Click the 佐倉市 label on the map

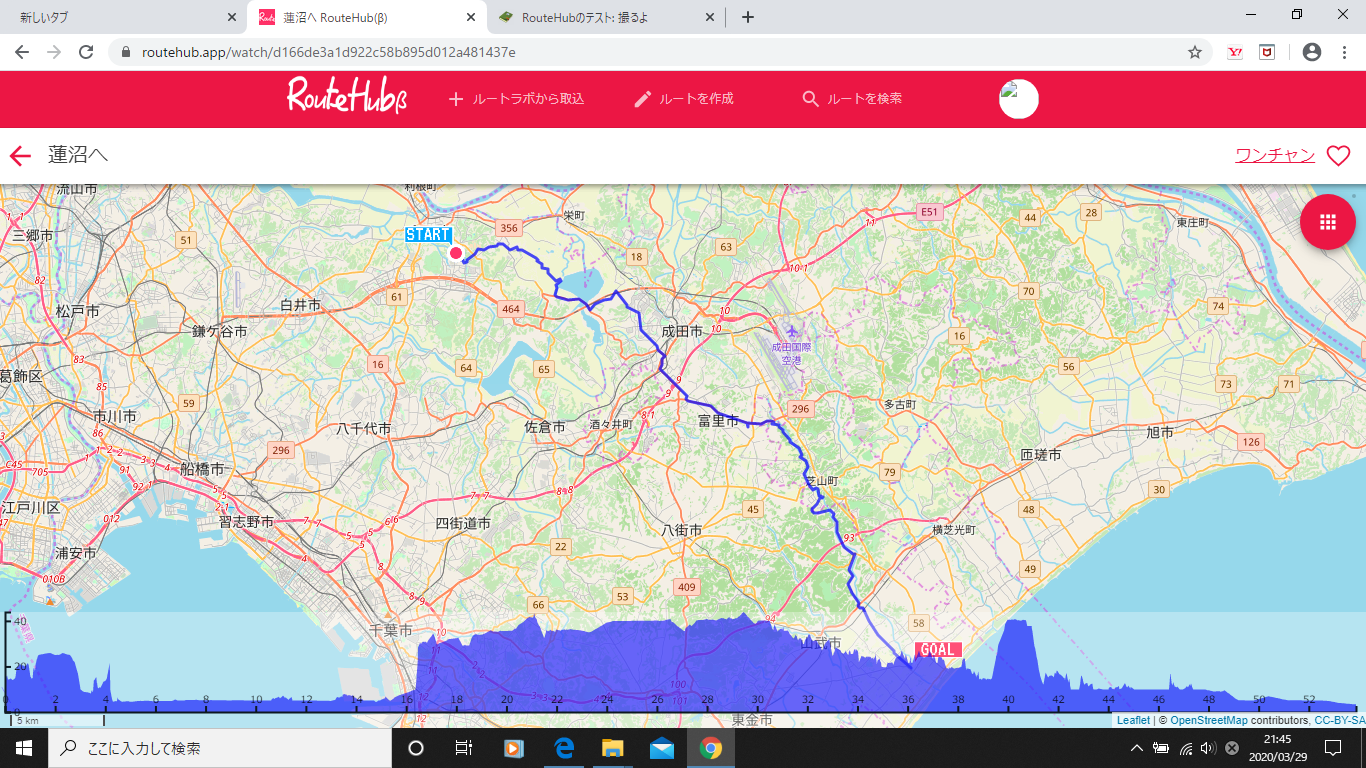pos(545,427)
